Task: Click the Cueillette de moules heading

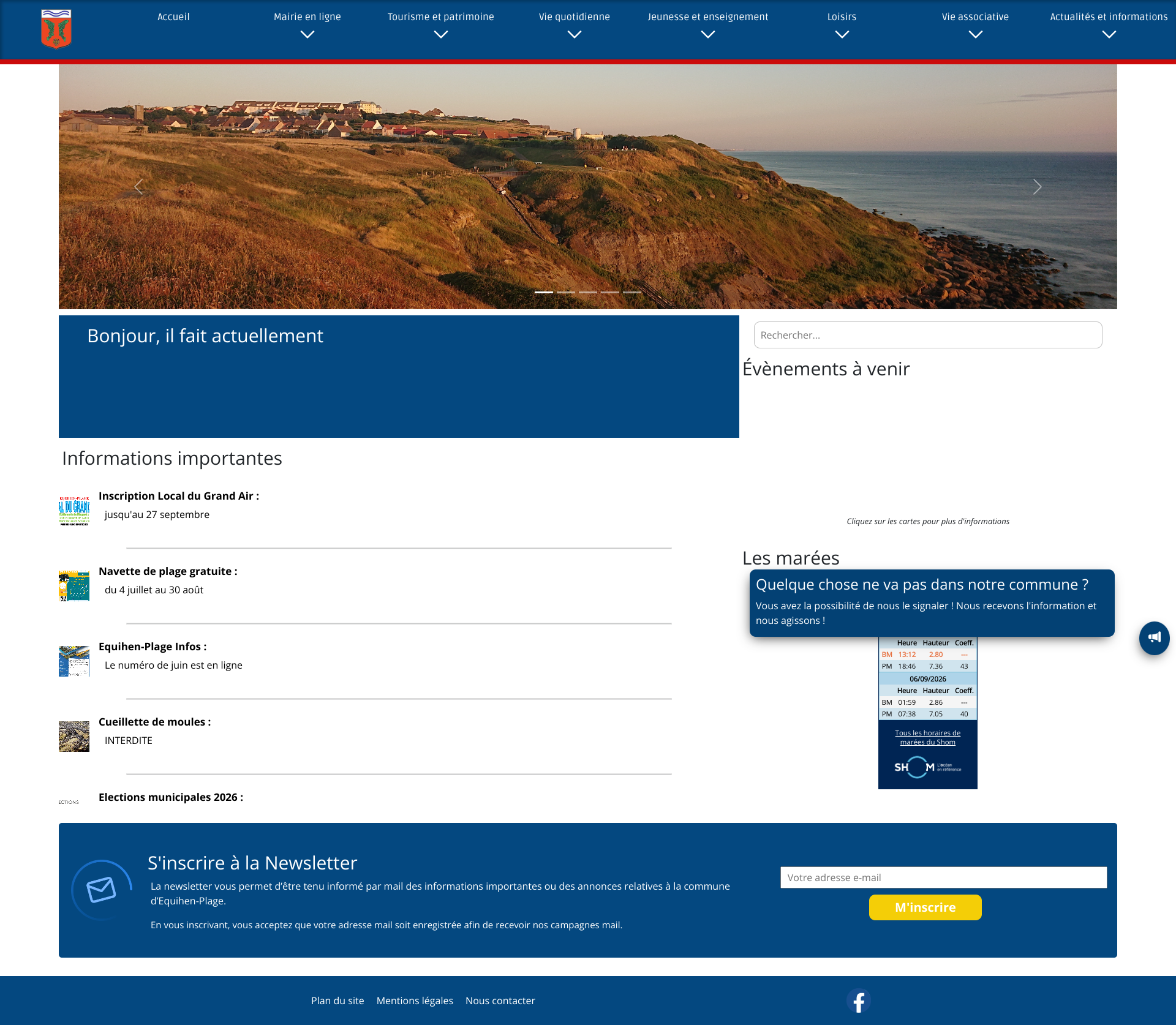Action: click(x=155, y=722)
